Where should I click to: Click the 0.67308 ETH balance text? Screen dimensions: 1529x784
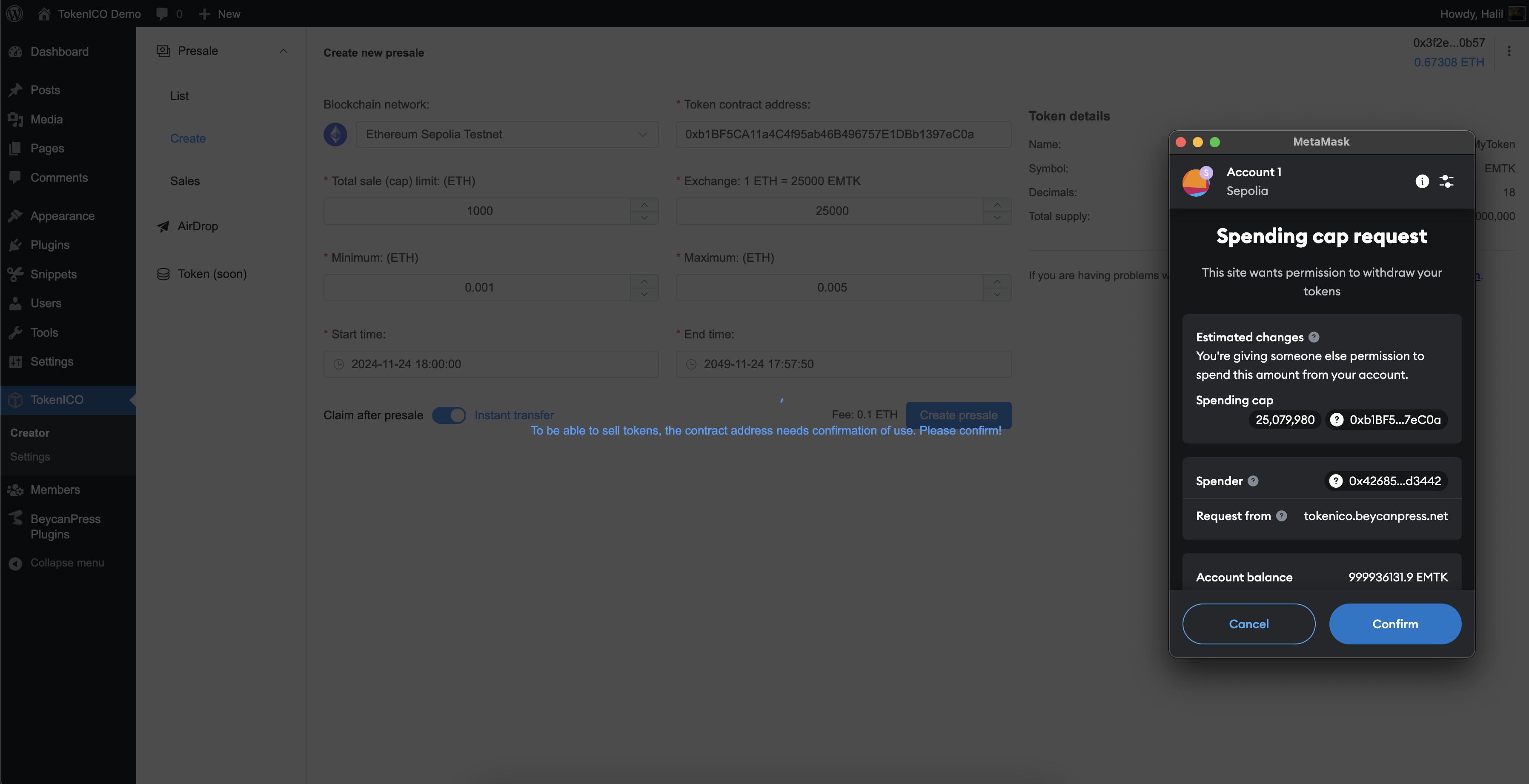coord(1448,62)
